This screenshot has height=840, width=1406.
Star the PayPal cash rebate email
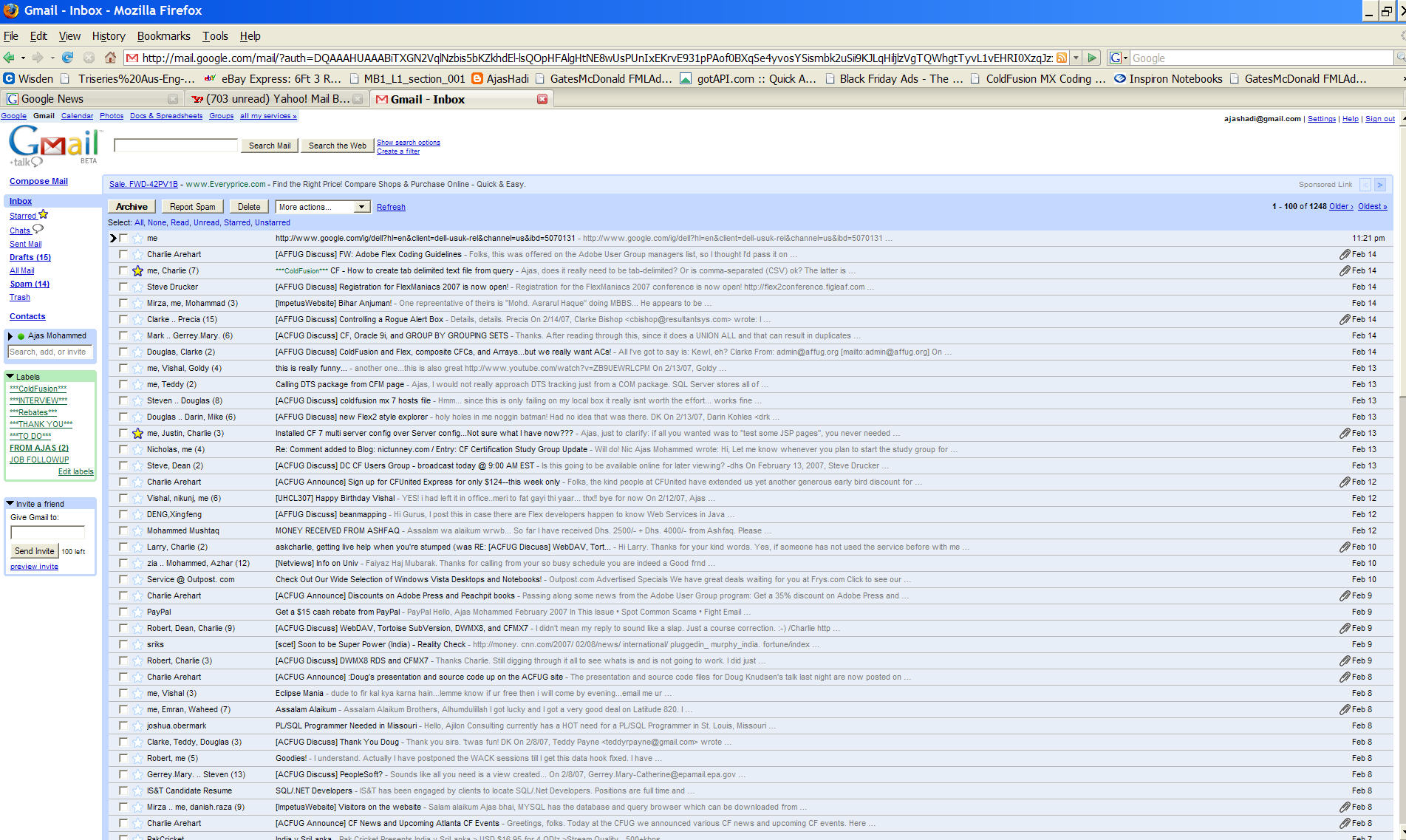(137, 612)
